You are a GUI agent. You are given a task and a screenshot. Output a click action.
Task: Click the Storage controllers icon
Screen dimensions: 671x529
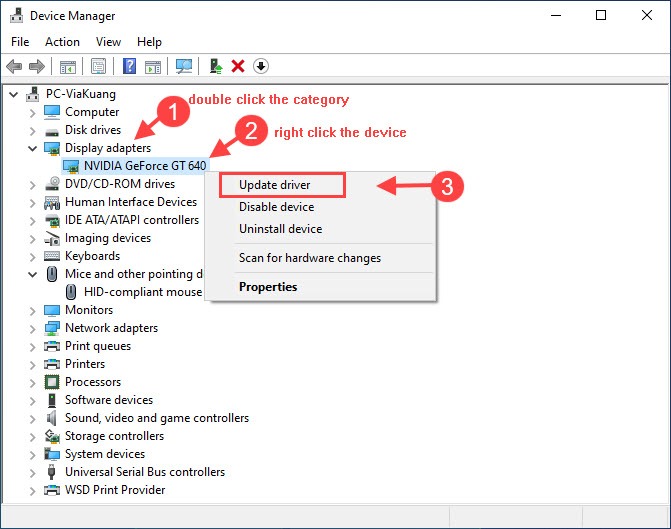click(52, 436)
